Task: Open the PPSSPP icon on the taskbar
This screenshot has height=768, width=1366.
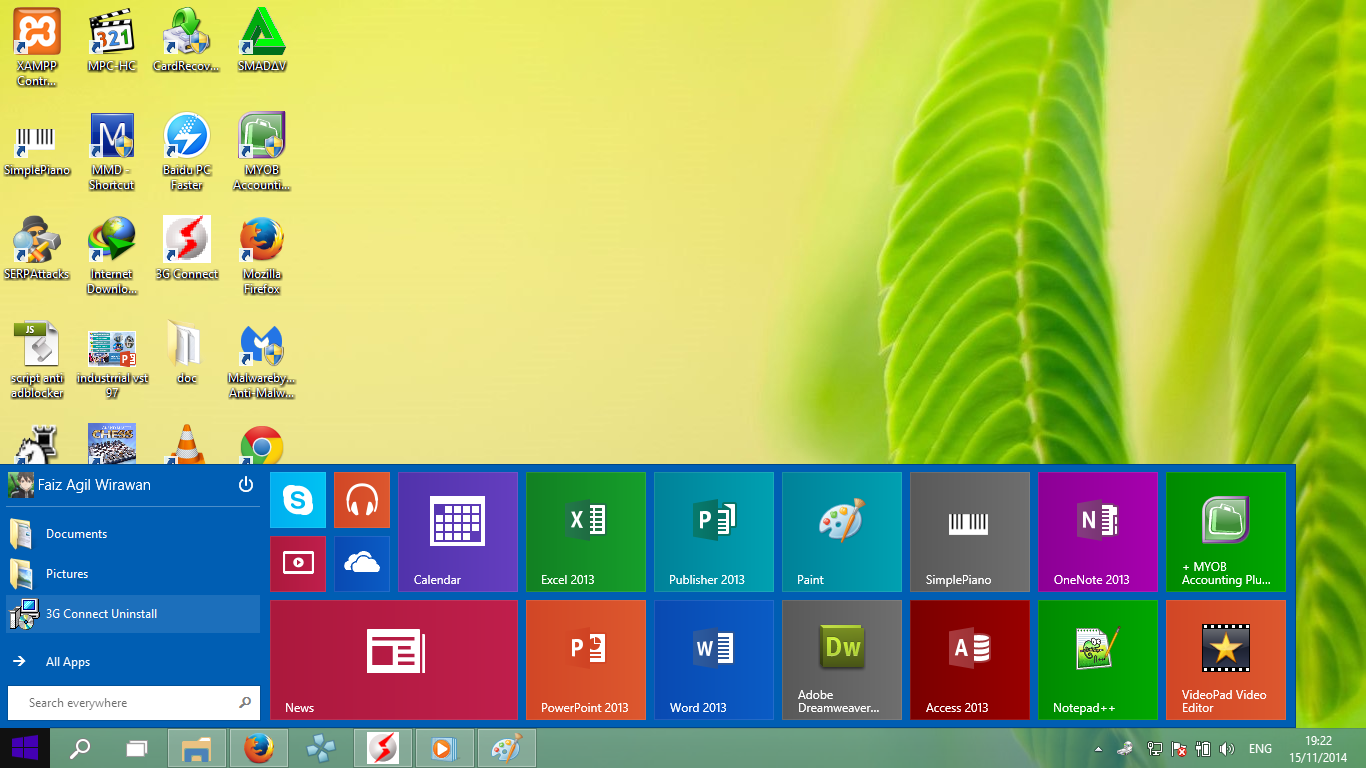Action: click(x=321, y=748)
